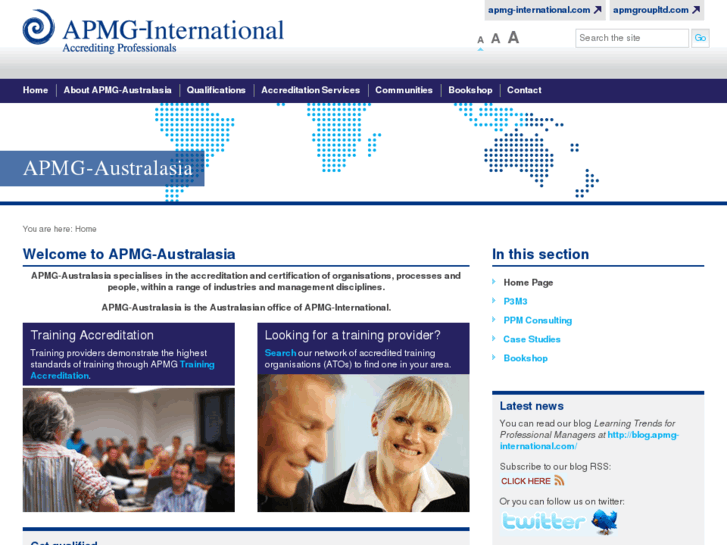Click Looking for a training provider heading

[x=352, y=335]
